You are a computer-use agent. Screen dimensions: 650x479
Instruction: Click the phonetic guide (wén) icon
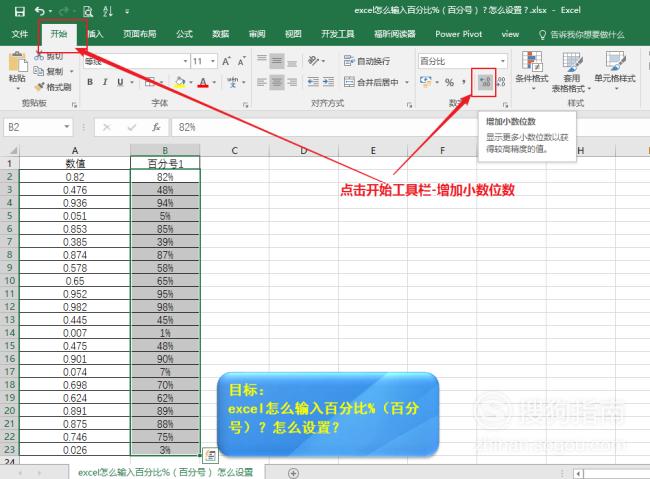click(233, 82)
